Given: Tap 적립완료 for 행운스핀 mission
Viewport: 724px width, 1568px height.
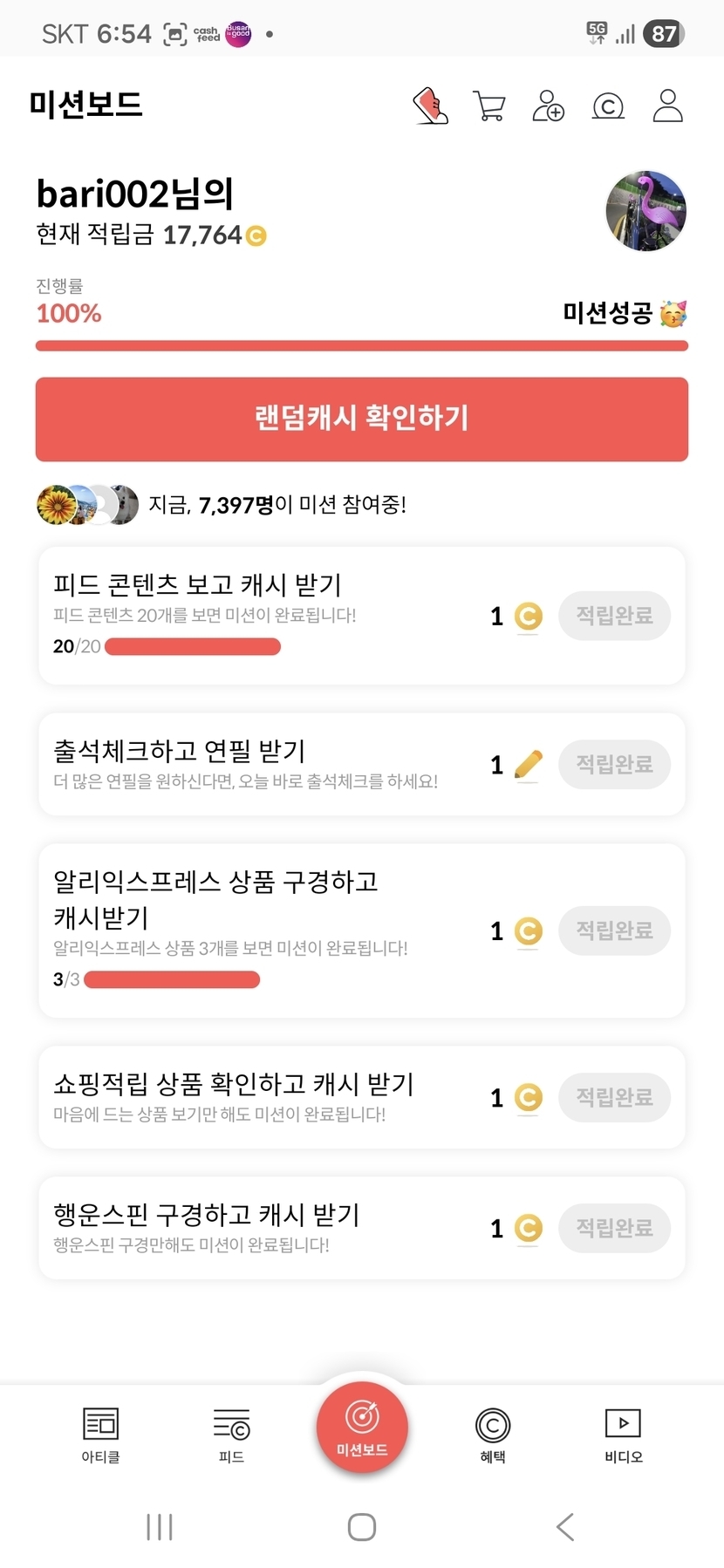Looking at the screenshot, I should pos(614,1228).
